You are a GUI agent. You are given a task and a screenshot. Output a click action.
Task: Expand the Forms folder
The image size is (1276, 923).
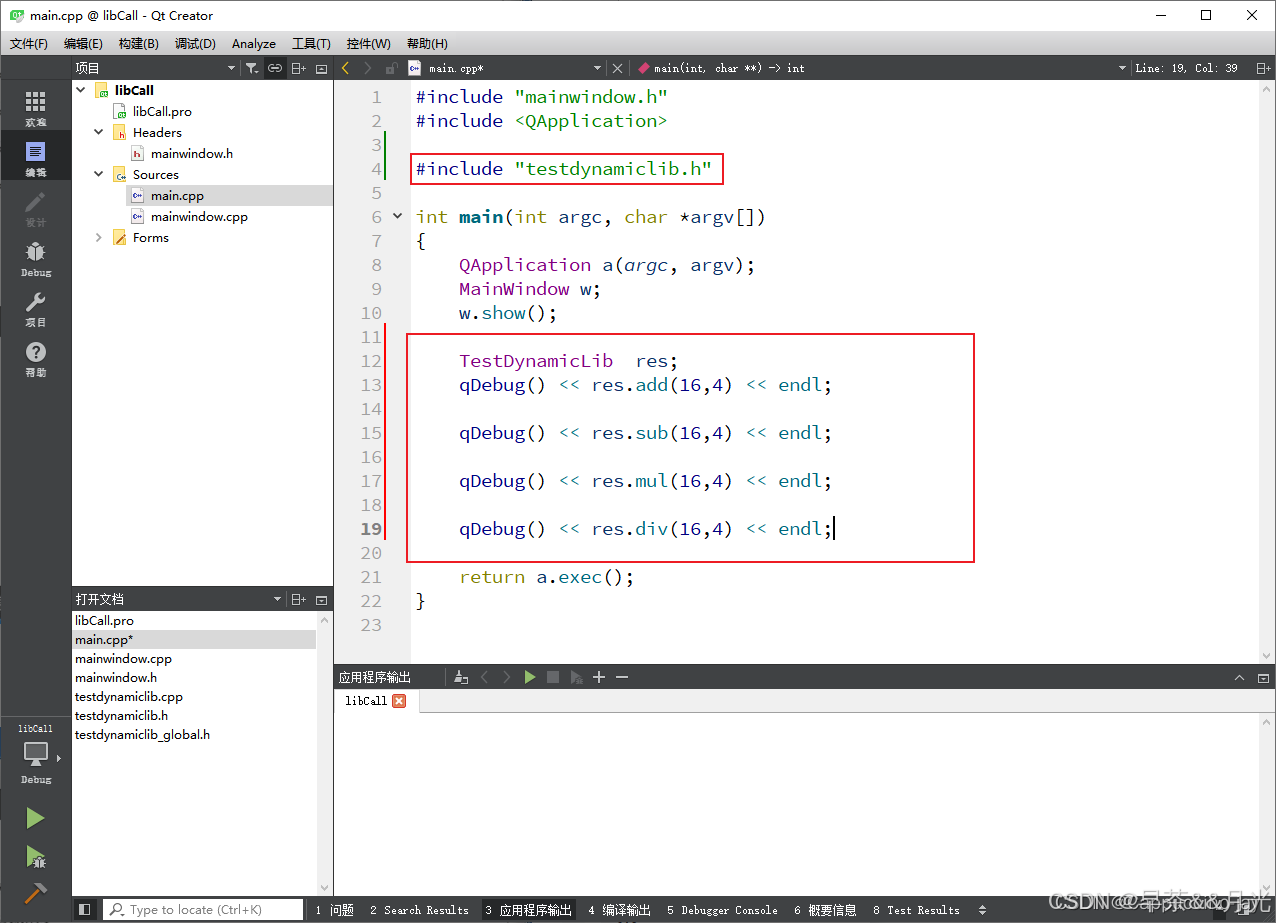(98, 237)
